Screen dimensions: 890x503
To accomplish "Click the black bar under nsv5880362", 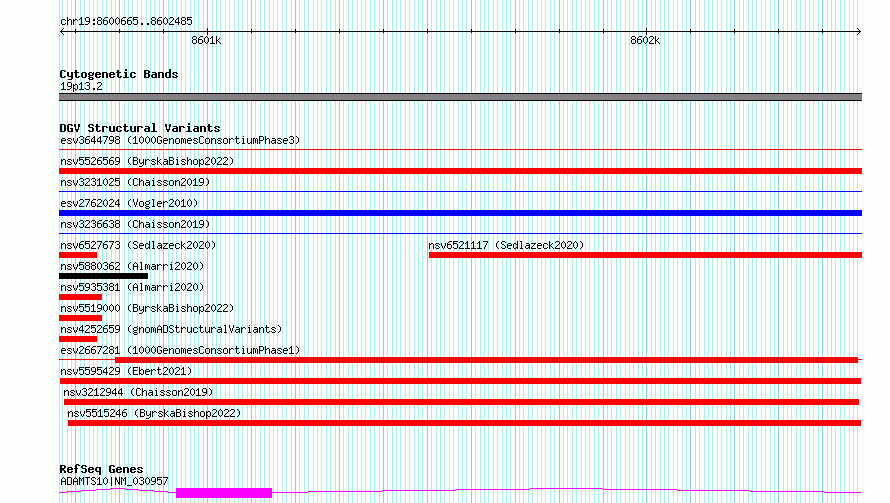I will [103, 276].
